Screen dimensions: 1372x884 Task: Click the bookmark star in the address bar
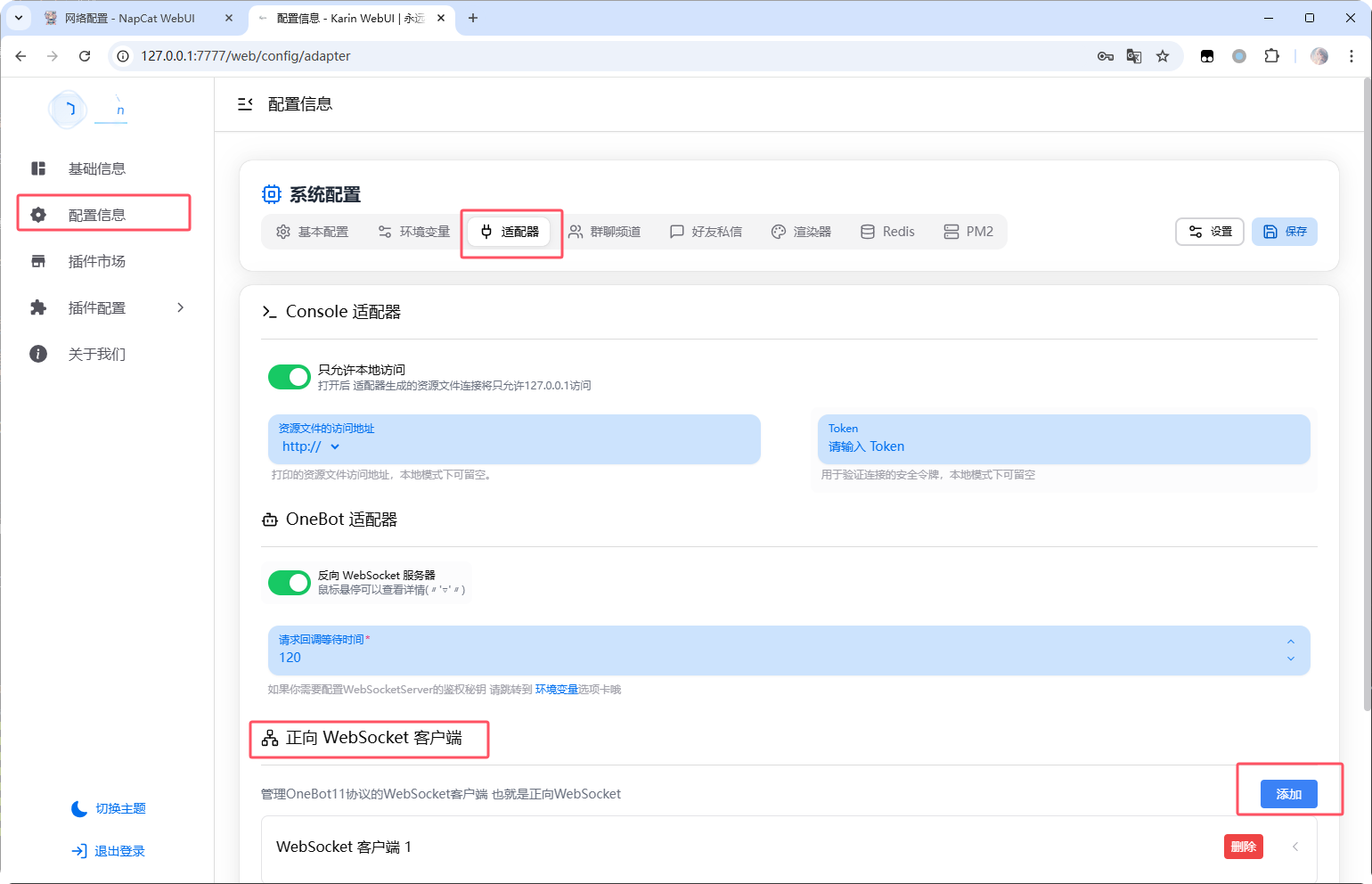tap(1163, 55)
